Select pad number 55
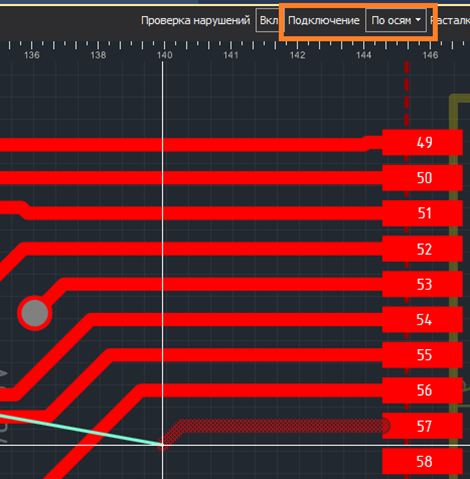 tap(422, 355)
